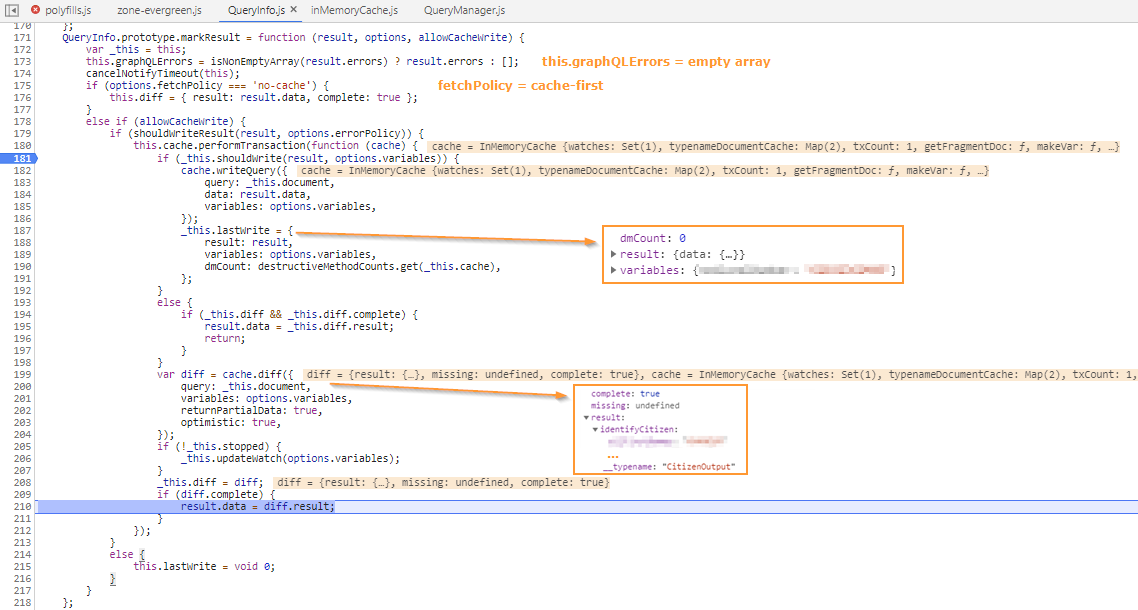The width and height of the screenshot is (1138, 610).
Task: Collapse the identifyCitizen object in the diff popup
Action: (x=595, y=429)
